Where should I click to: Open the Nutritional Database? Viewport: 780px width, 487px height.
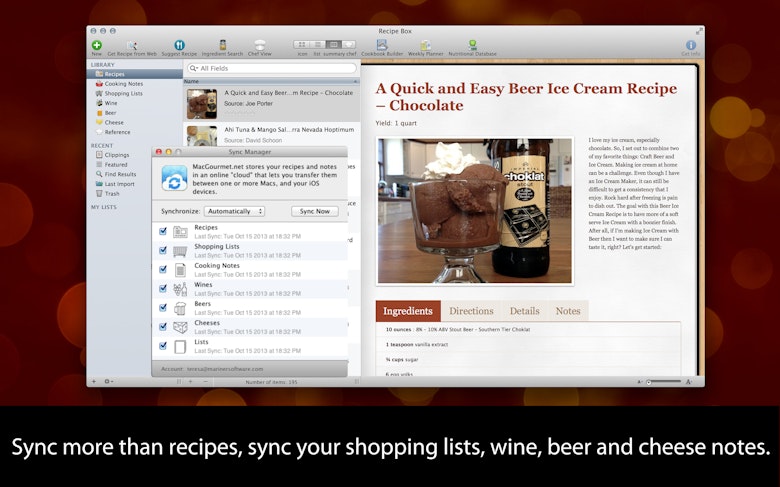point(472,48)
